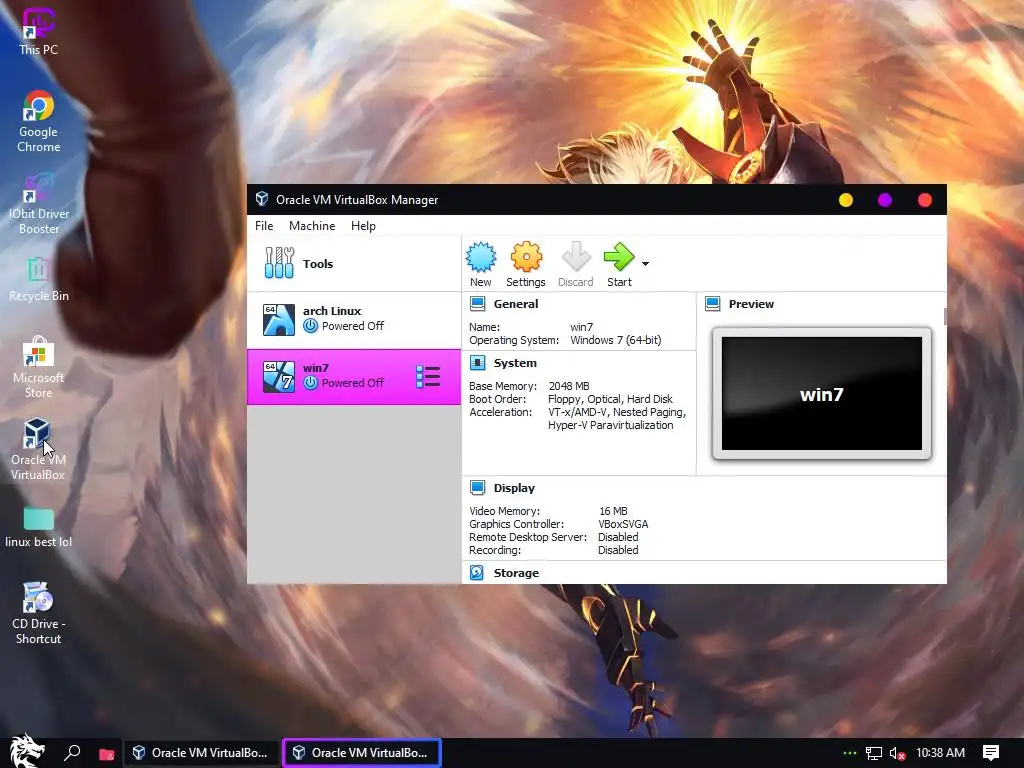This screenshot has height=768, width=1024.
Task: Open the General section heading
Action: pyautogui.click(x=516, y=304)
